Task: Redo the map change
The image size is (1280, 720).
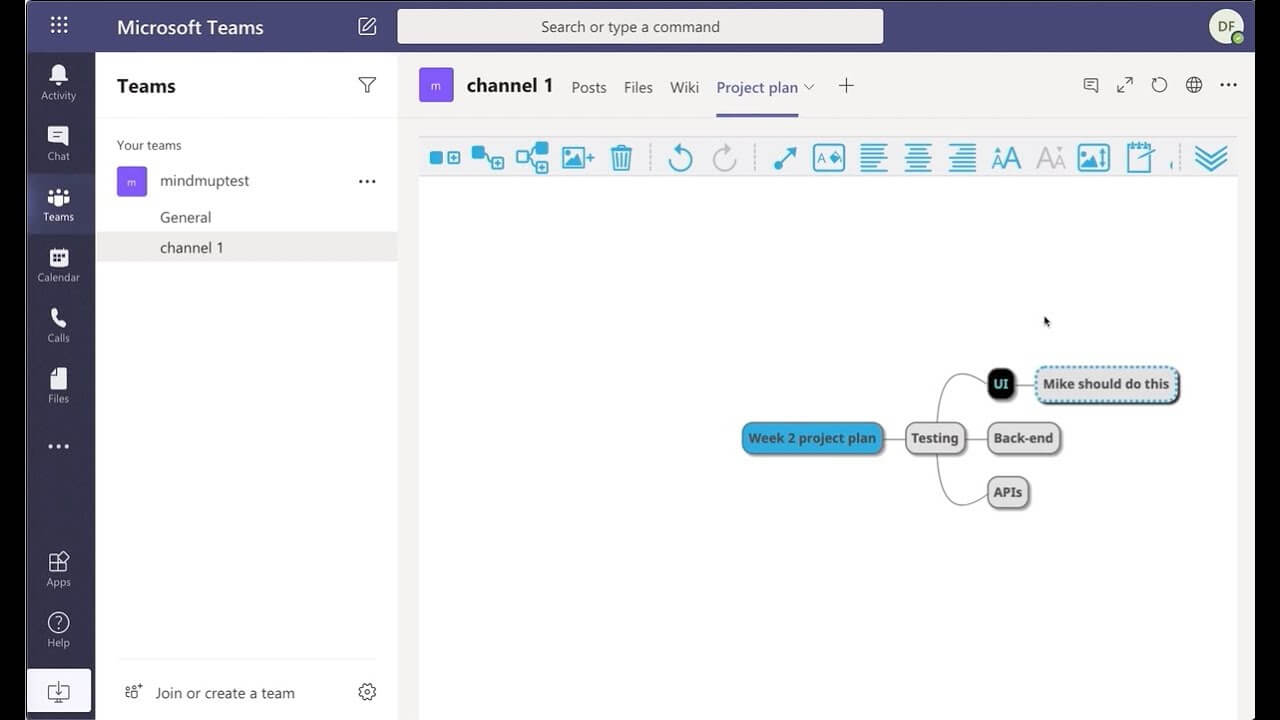Action: tap(724, 157)
